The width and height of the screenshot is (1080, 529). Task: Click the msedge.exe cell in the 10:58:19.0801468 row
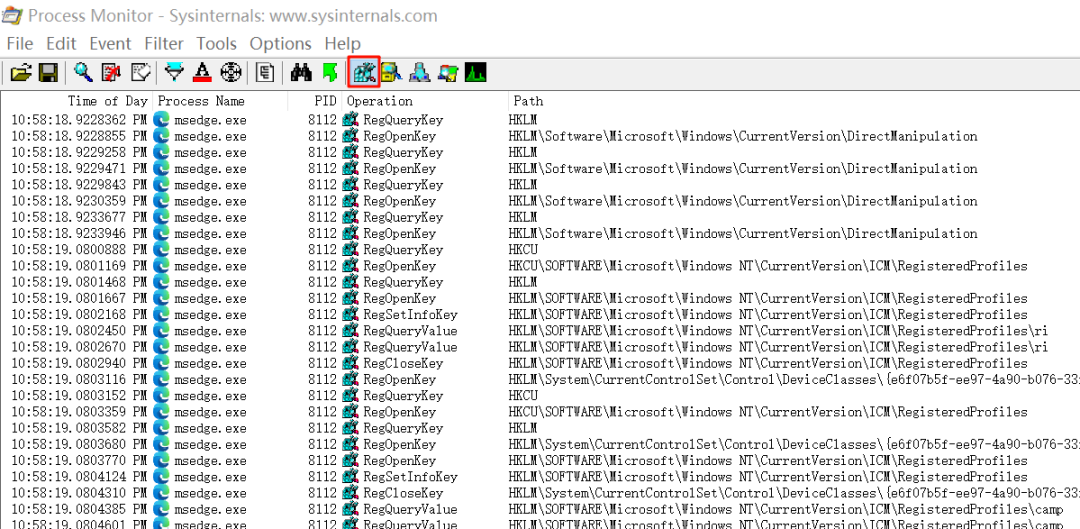tap(210, 282)
